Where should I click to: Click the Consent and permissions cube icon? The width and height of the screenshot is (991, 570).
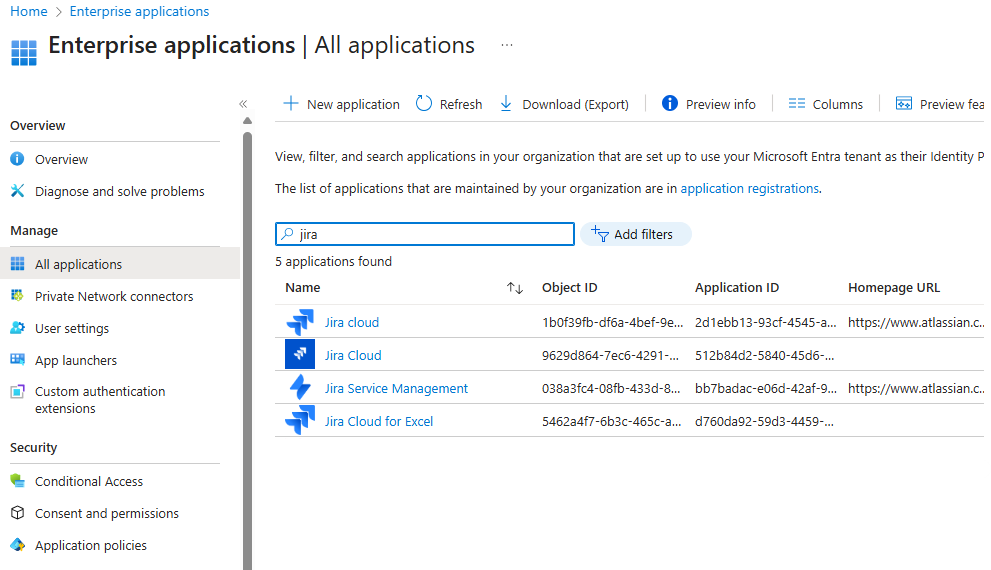point(18,512)
